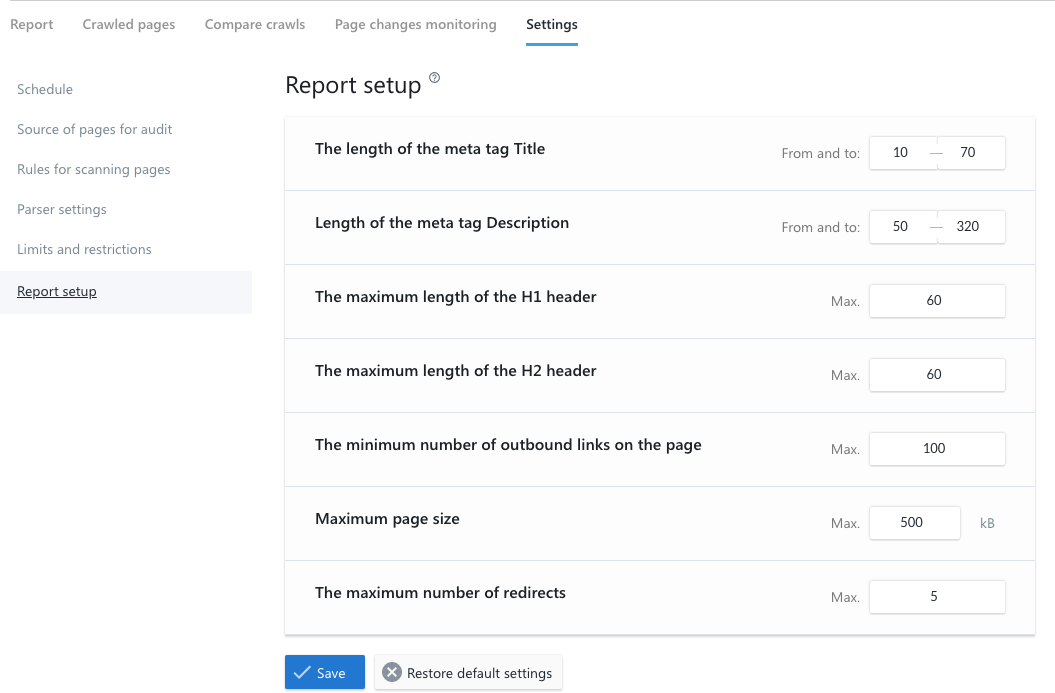This screenshot has width=1055, height=693.
Task: Click the H1 header max length field
Action: [x=936, y=301]
